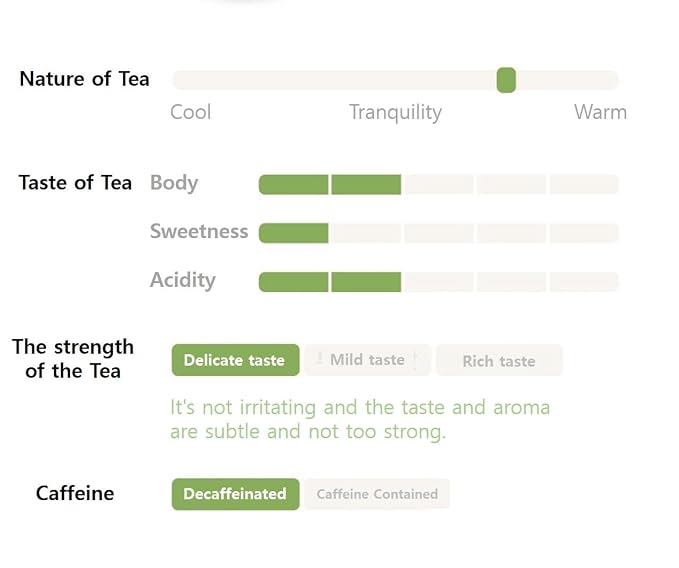The width and height of the screenshot is (679, 568).
Task: Choose the Rich taste option
Action: point(499,360)
